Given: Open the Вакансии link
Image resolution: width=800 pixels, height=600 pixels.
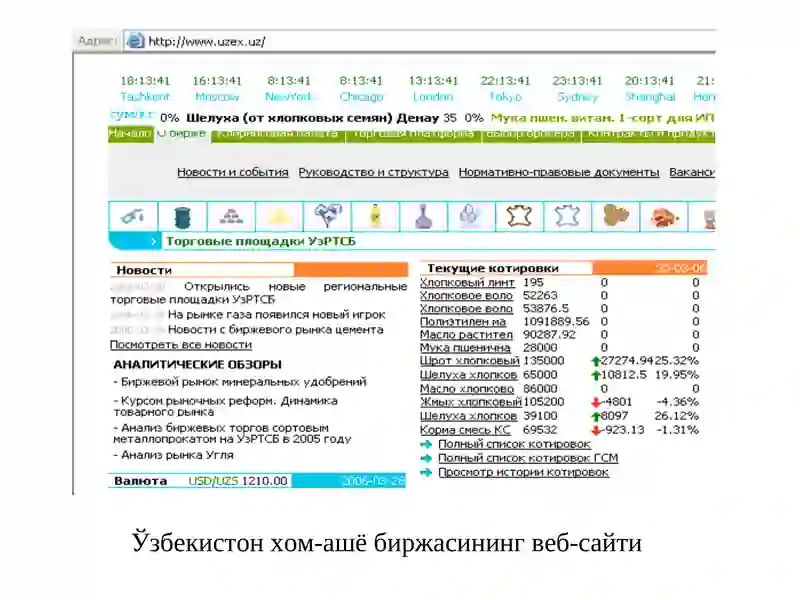Looking at the screenshot, I should (x=692, y=172).
